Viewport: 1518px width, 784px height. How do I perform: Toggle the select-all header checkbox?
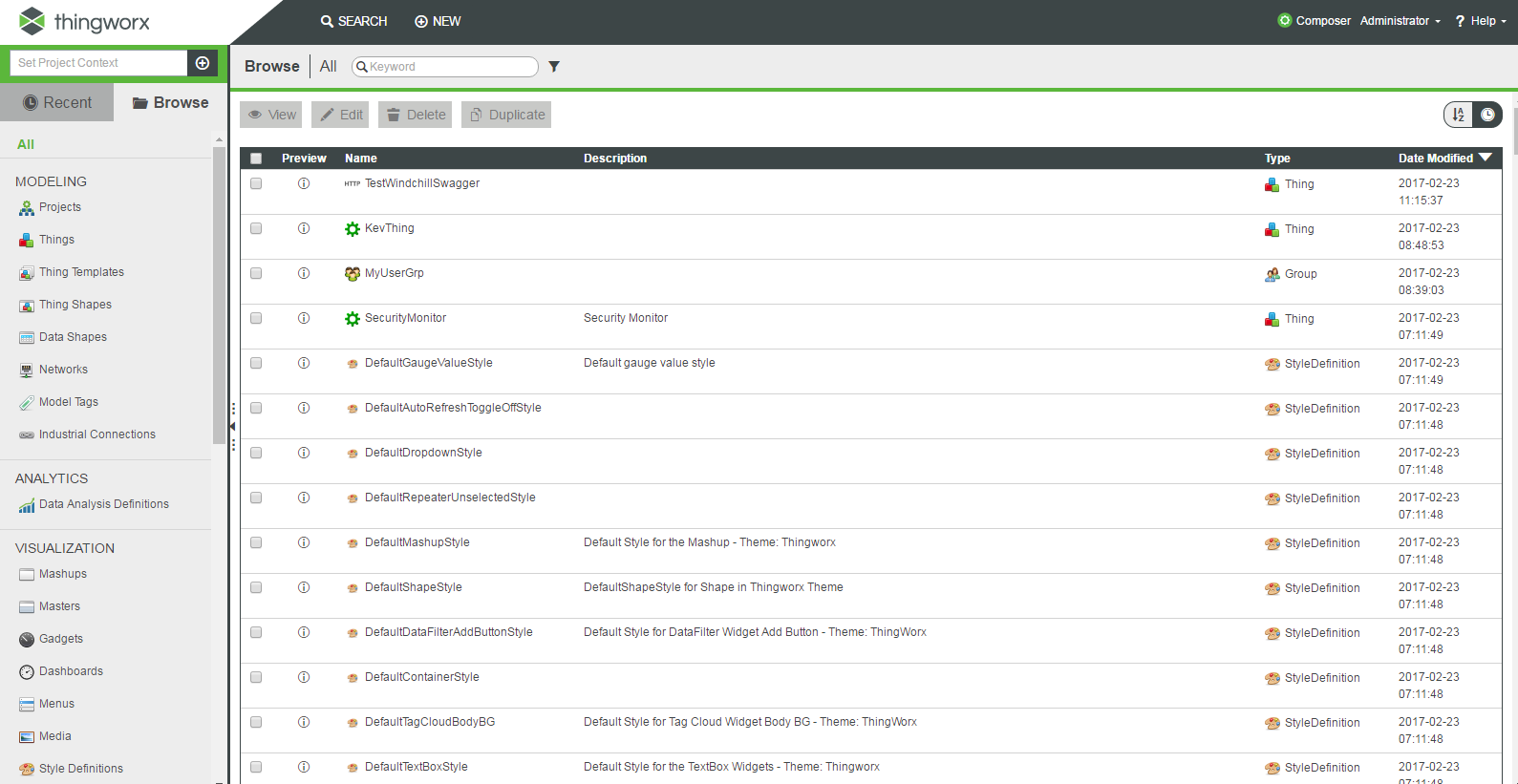point(256,159)
